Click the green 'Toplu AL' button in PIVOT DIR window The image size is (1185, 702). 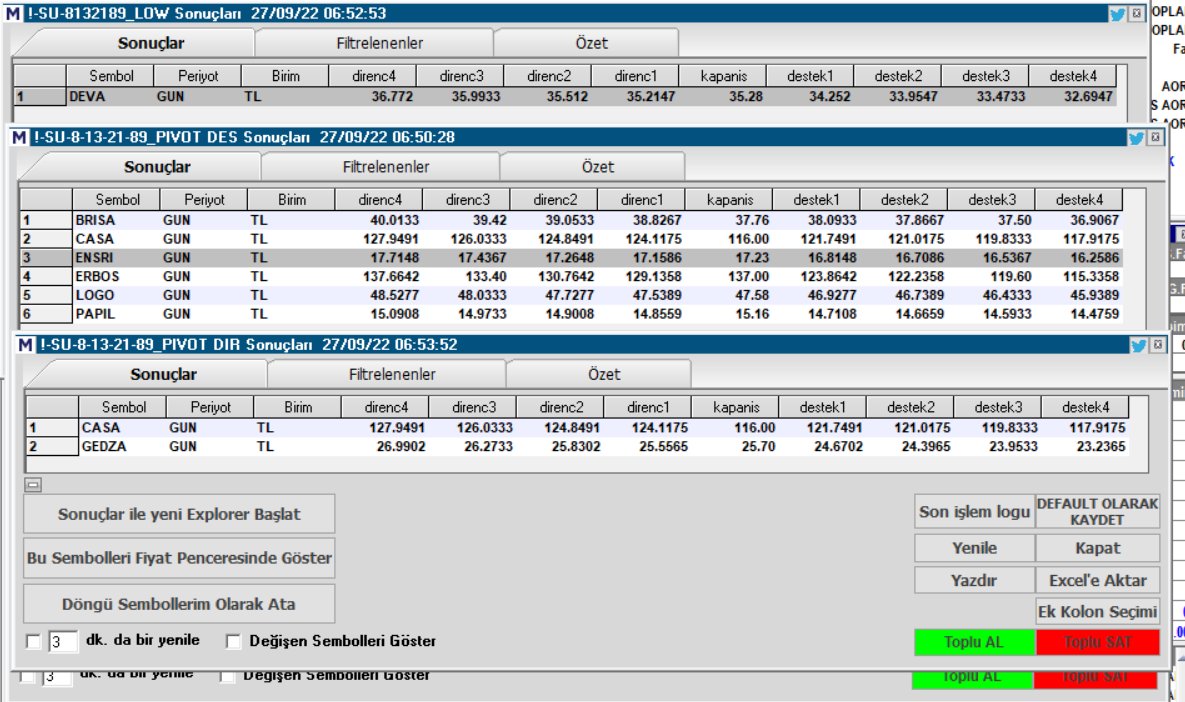click(x=974, y=642)
